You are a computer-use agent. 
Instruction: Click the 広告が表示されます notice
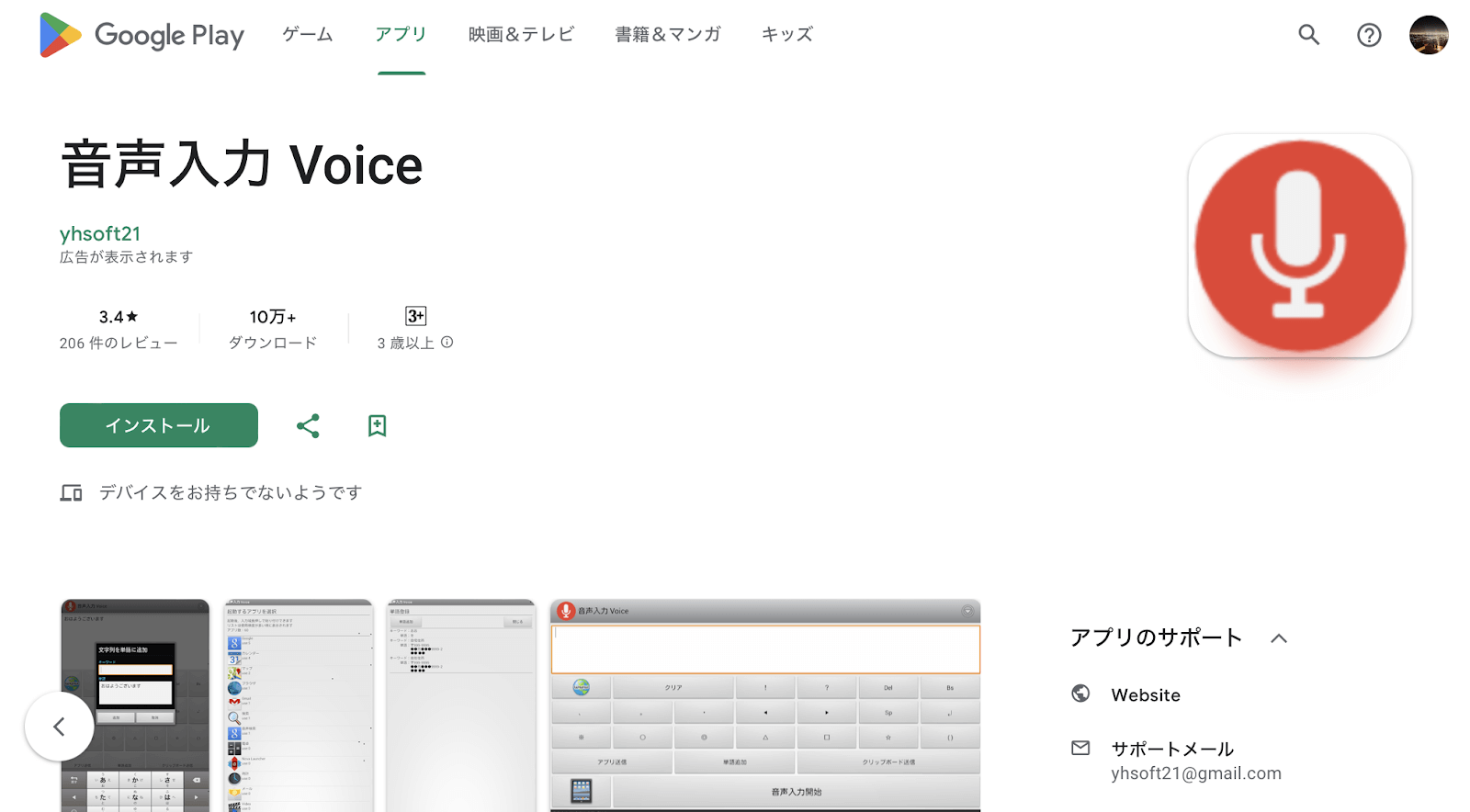127,257
